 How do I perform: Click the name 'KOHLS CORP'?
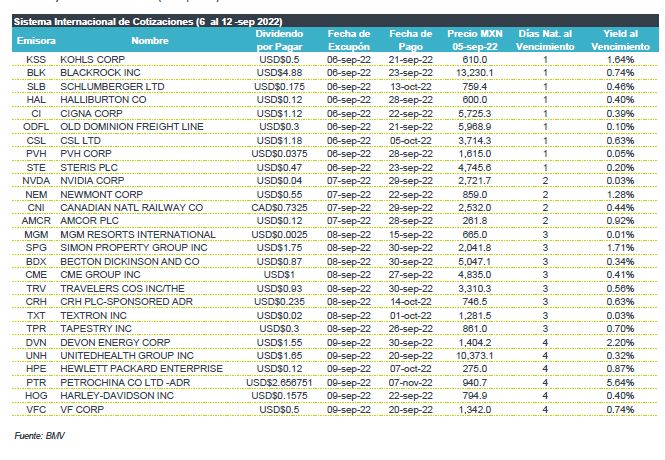[92, 60]
